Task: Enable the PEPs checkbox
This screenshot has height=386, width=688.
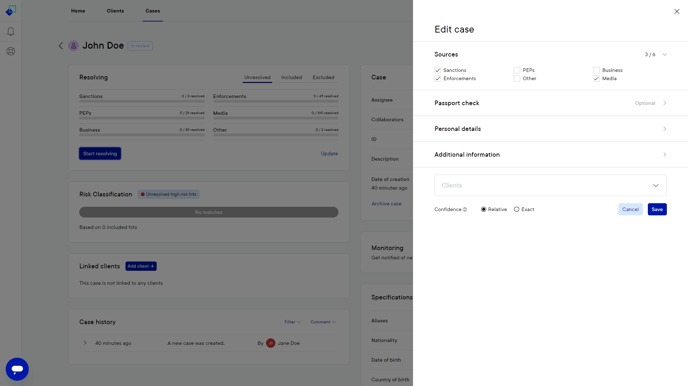Action: tap(517, 70)
